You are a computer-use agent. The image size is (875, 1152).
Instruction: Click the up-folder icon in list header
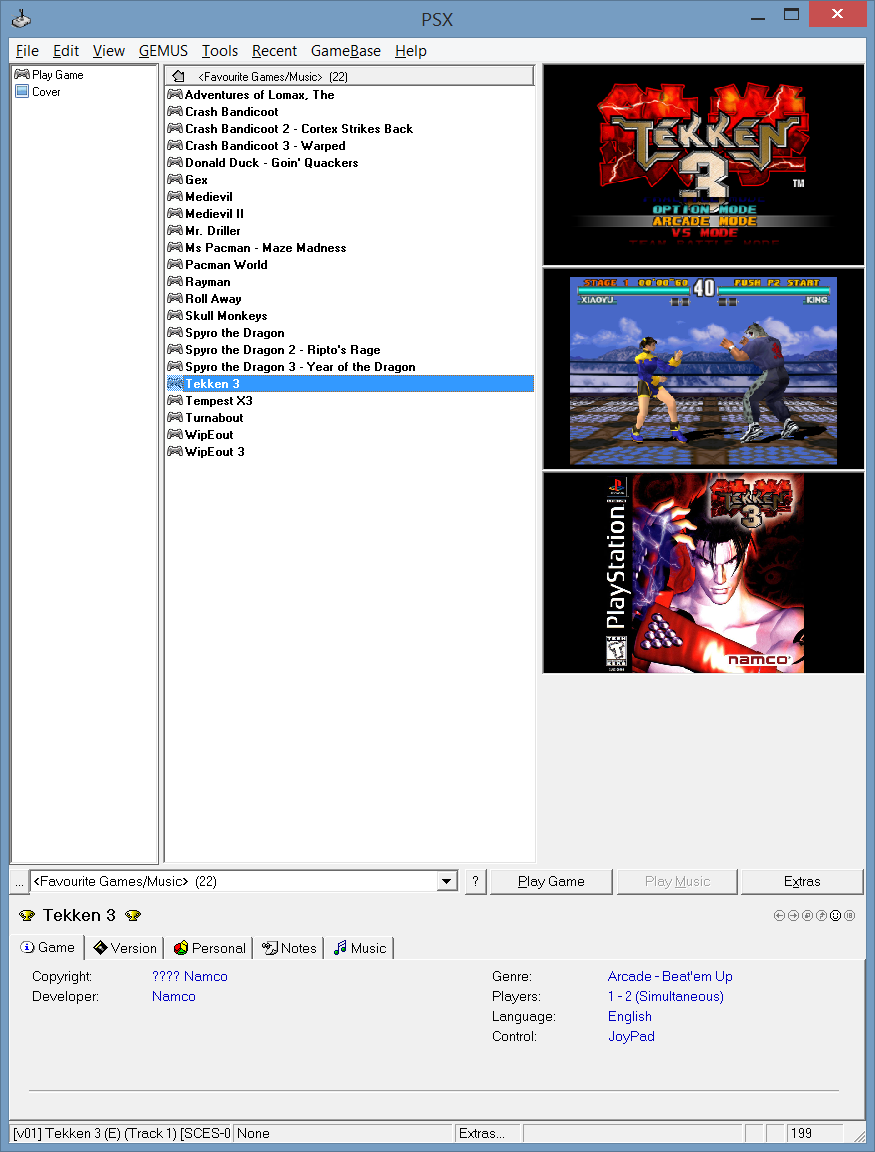coord(178,76)
